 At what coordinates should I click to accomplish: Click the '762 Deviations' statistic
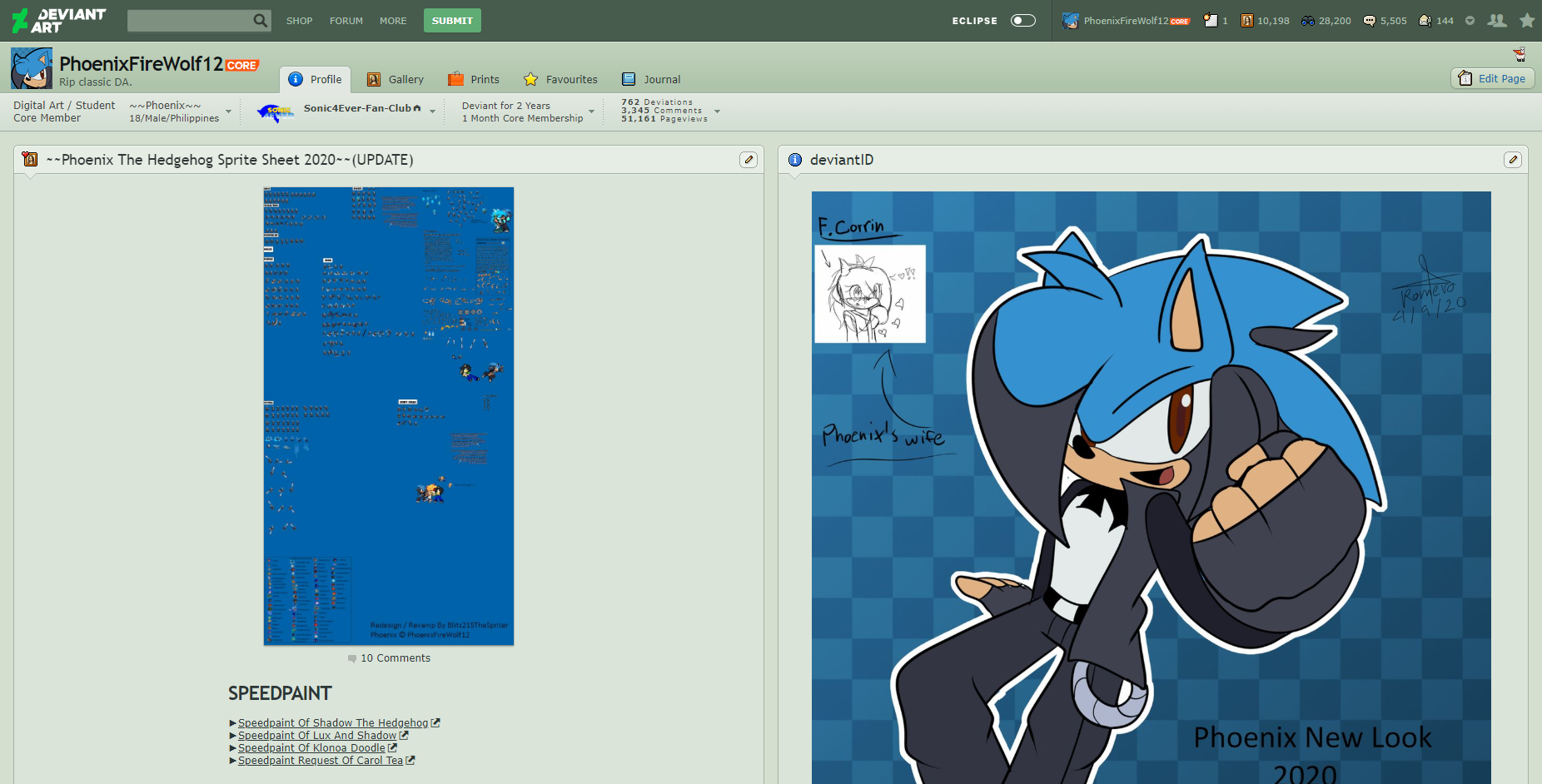(657, 102)
